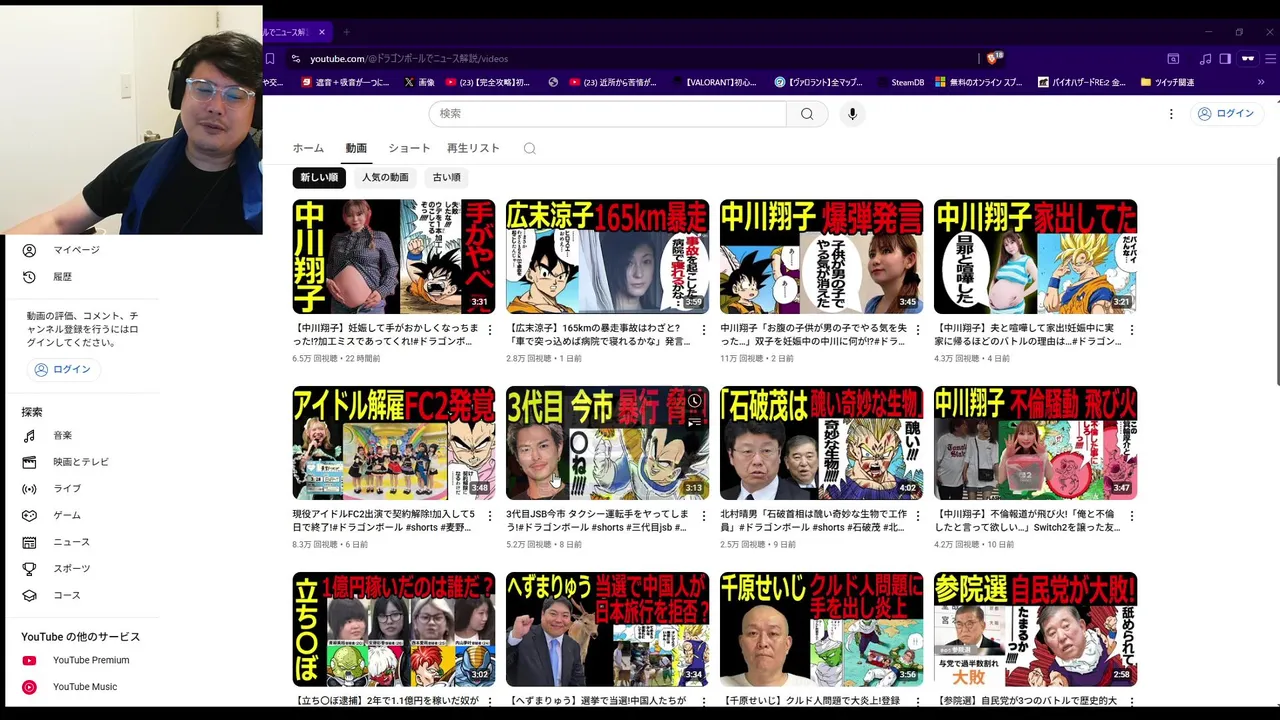This screenshot has width=1280, height=720.
Task: Open the YouTube settings three-dot menu
Action: [1171, 114]
